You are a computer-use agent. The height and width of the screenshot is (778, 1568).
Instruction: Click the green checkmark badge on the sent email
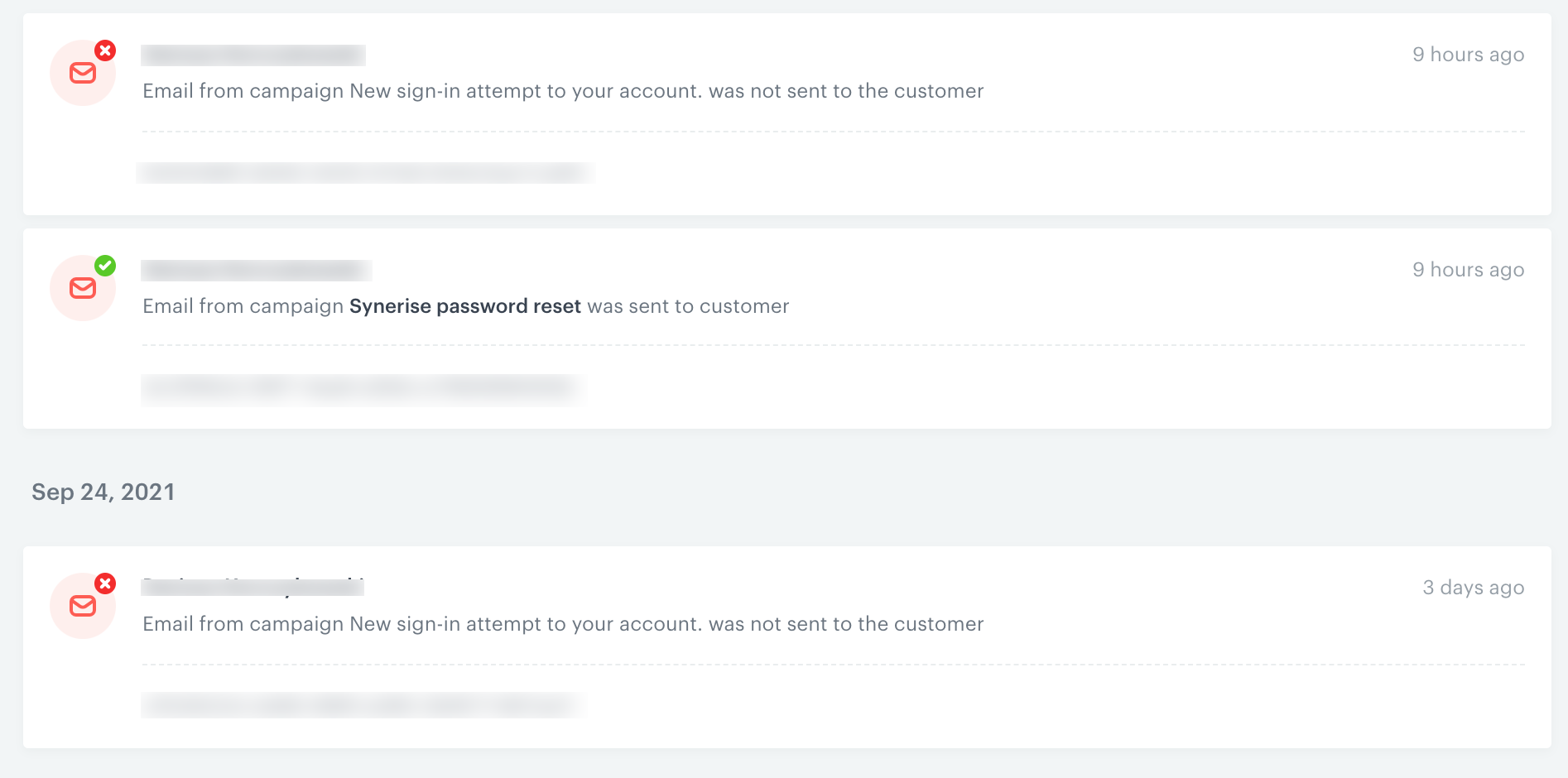(x=105, y=266)
